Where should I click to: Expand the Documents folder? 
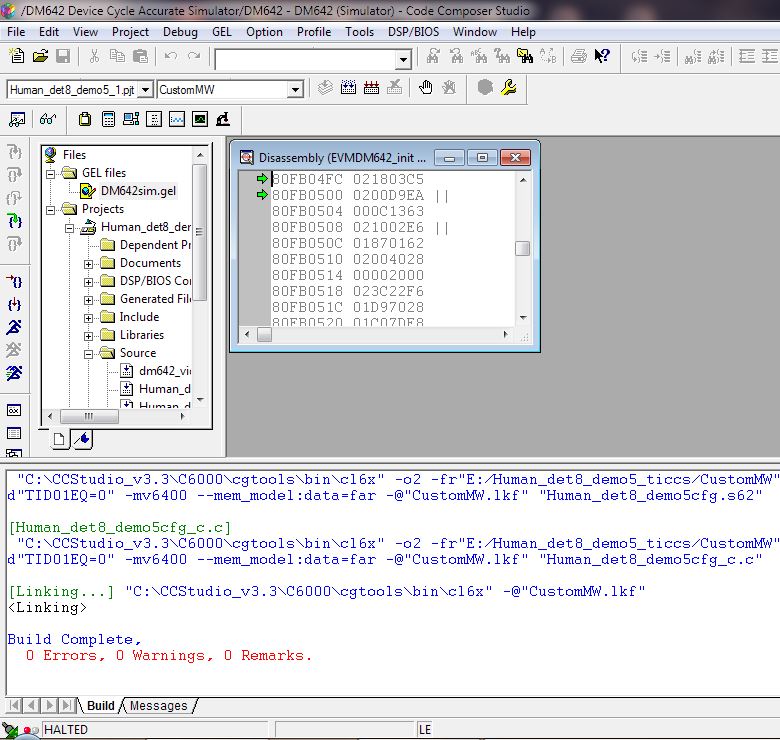[88, 264]
